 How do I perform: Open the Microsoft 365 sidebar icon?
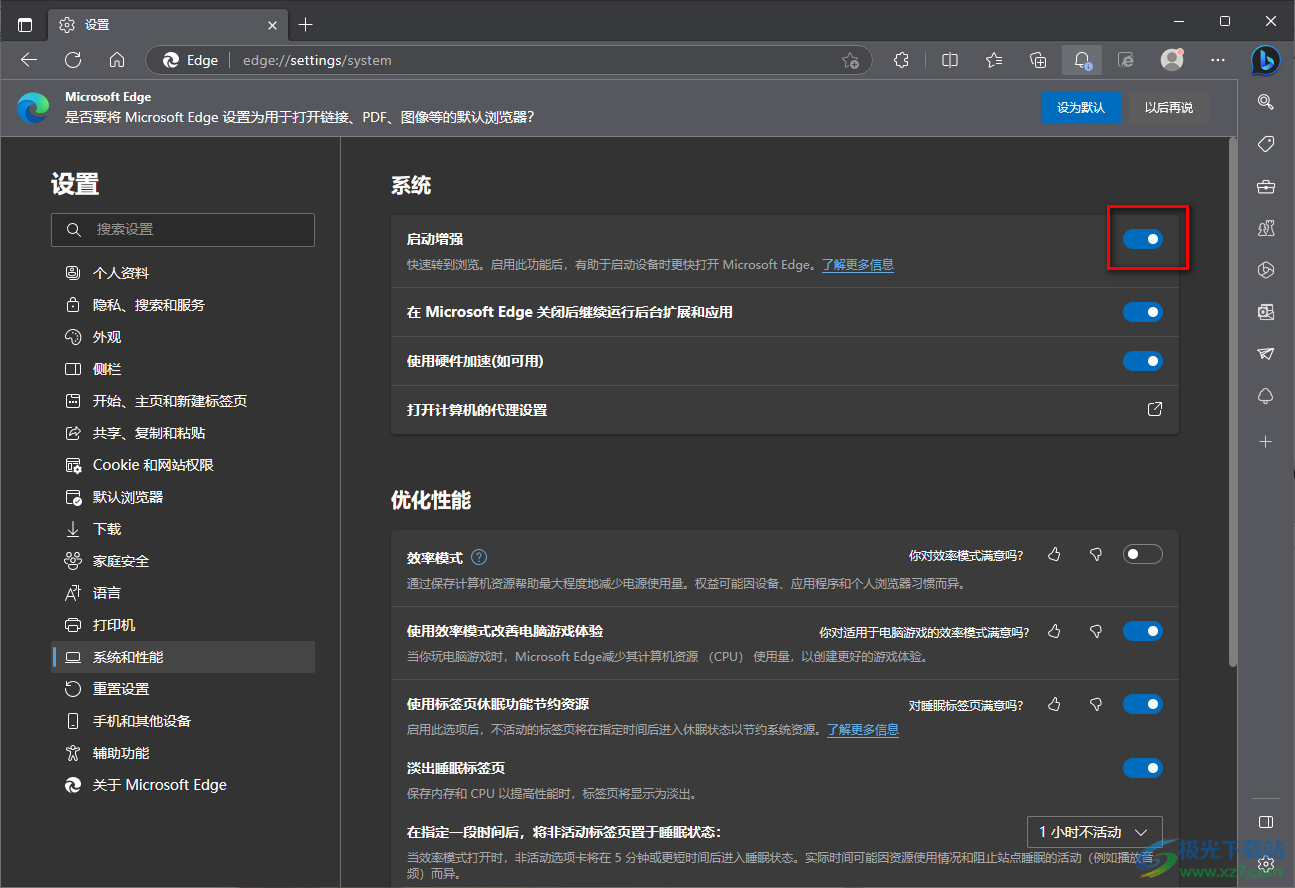pos(1266,270)
